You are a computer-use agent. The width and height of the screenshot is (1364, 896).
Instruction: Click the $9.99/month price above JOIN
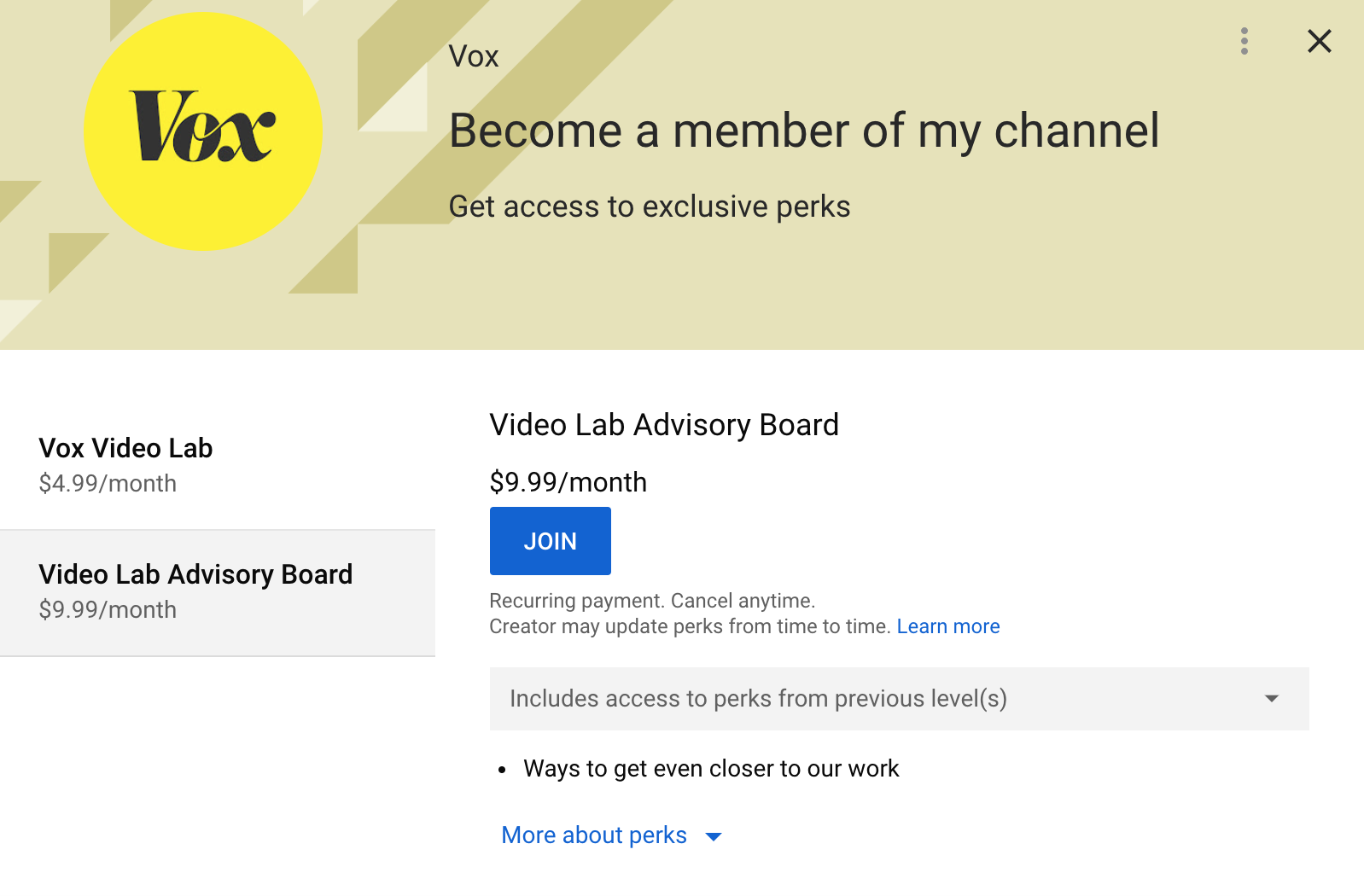[568, 482]
